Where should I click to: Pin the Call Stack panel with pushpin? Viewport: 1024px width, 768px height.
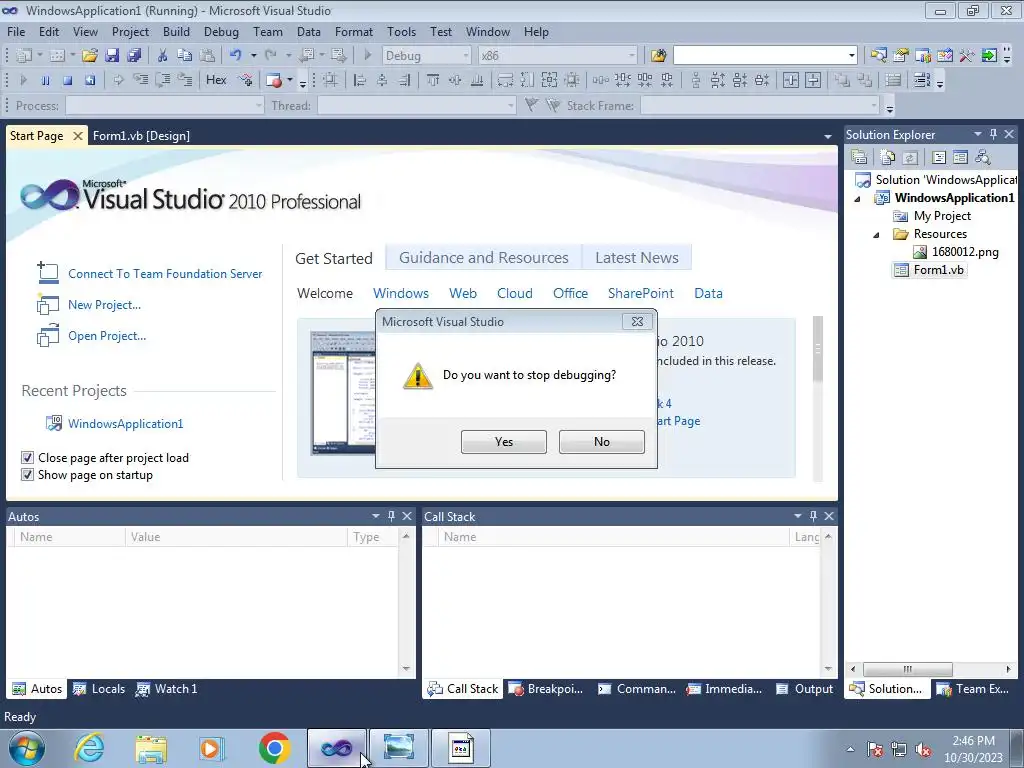pos(813,516)
